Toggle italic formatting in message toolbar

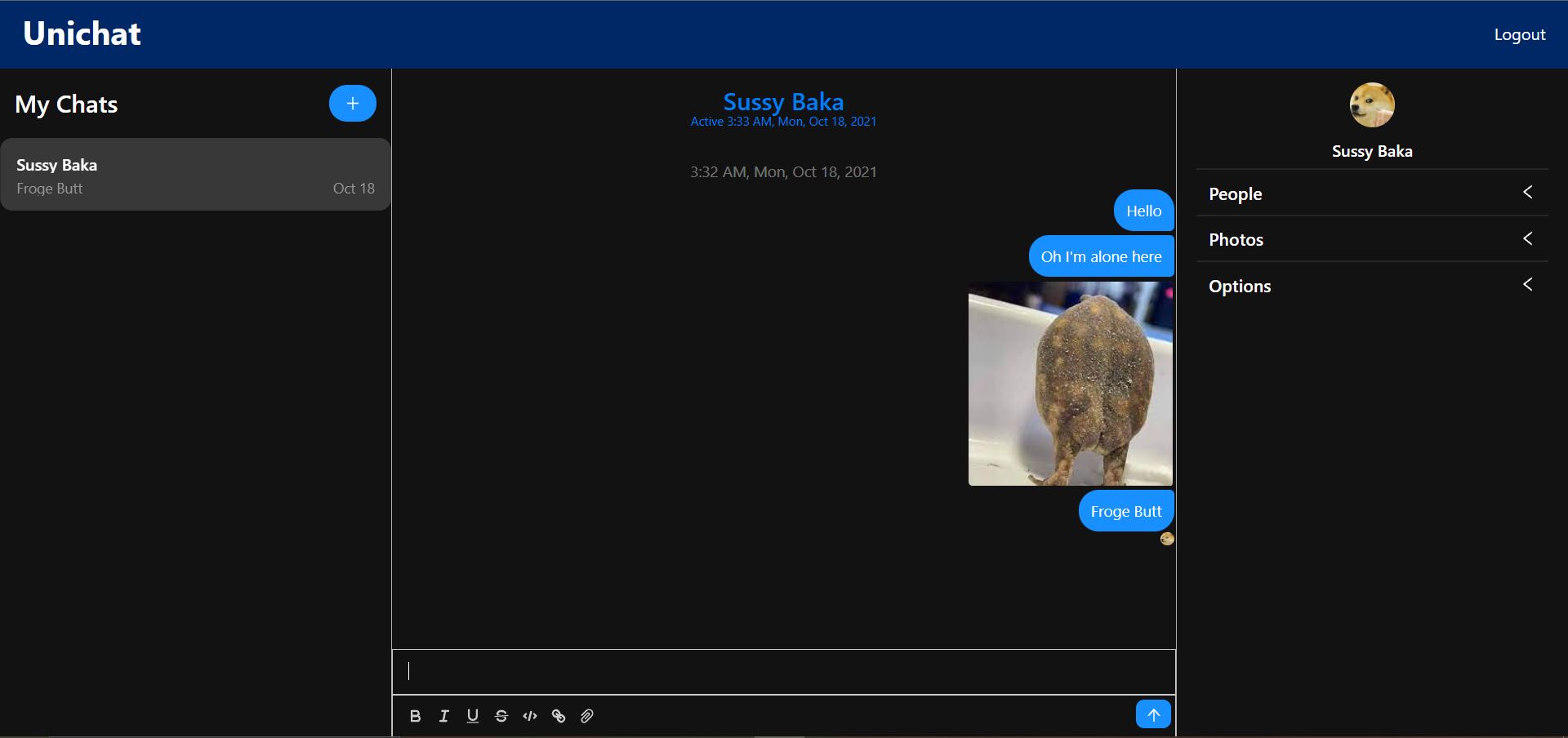(x=443, y=716)
